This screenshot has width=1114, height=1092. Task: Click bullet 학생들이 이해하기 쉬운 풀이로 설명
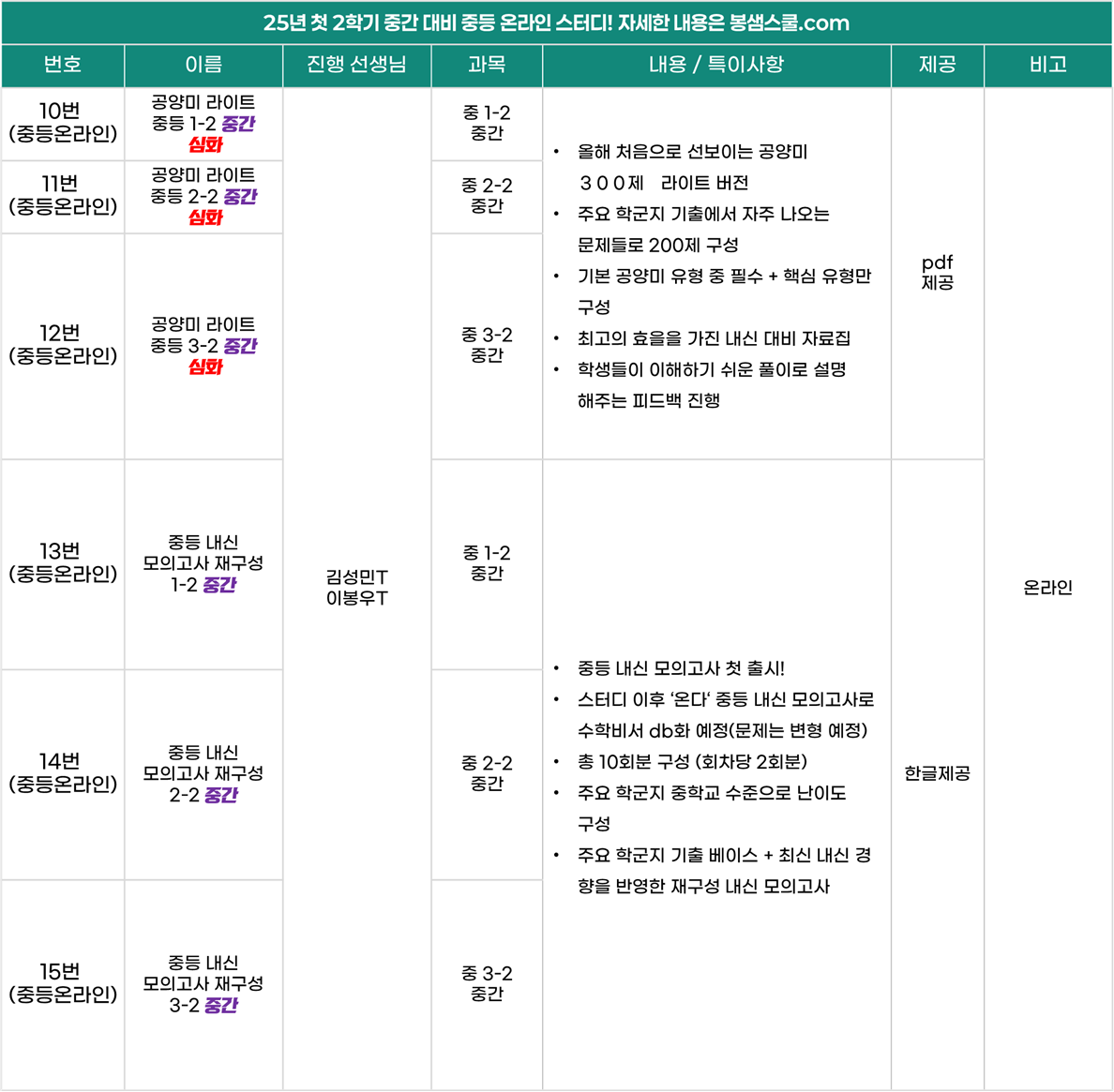click(711, 385)
